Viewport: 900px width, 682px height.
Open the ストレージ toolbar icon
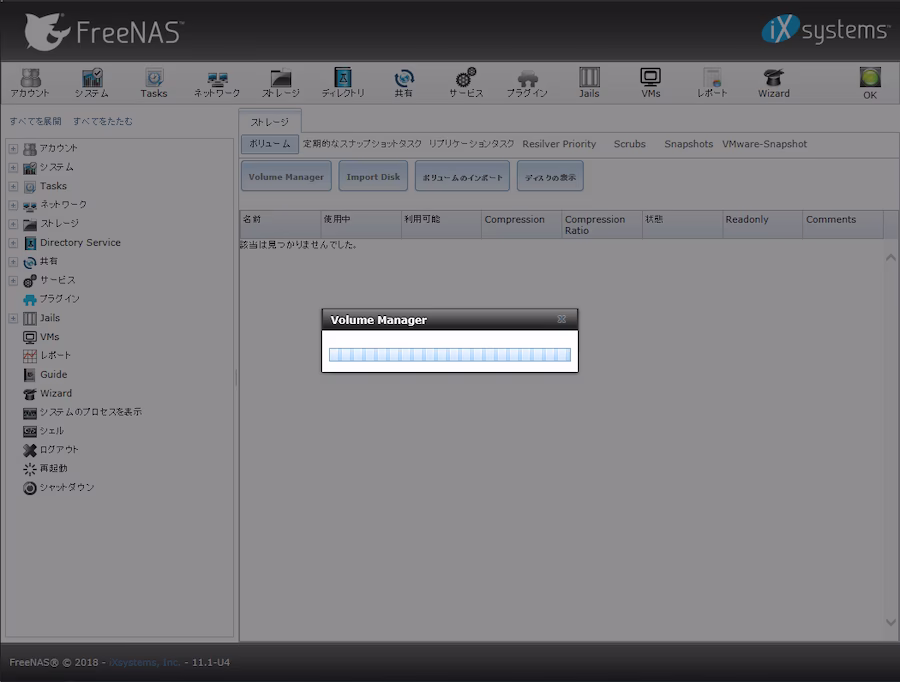click(x=281, y=83)
